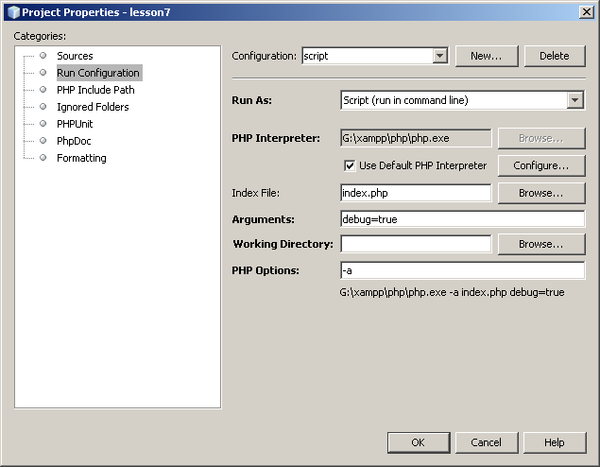Open the PHPUnit category
Image resolution: width=600 pixels, height=467 pixels.
(78, 124)
